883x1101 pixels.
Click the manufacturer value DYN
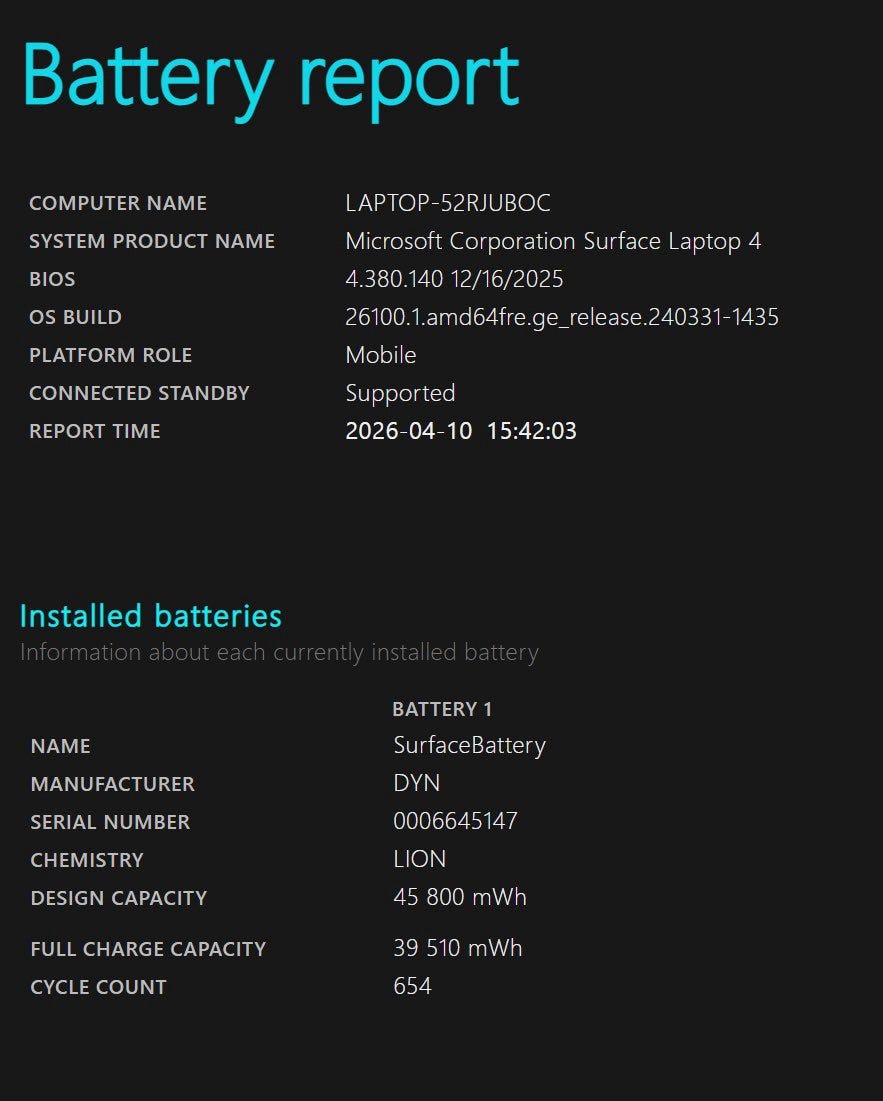[417, 783]
